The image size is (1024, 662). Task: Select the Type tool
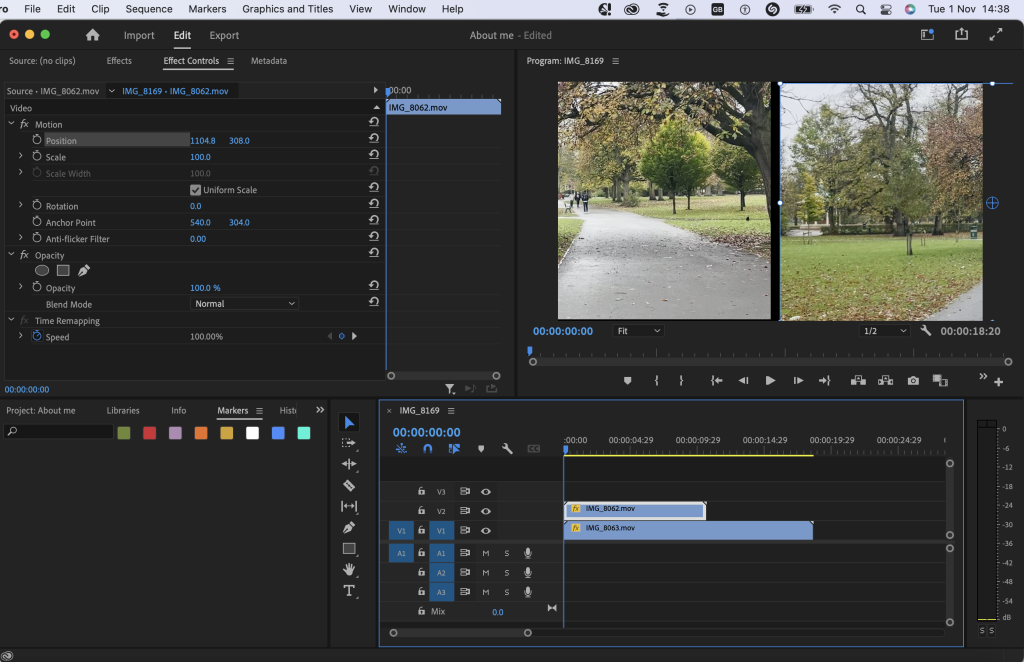(349, 591)
